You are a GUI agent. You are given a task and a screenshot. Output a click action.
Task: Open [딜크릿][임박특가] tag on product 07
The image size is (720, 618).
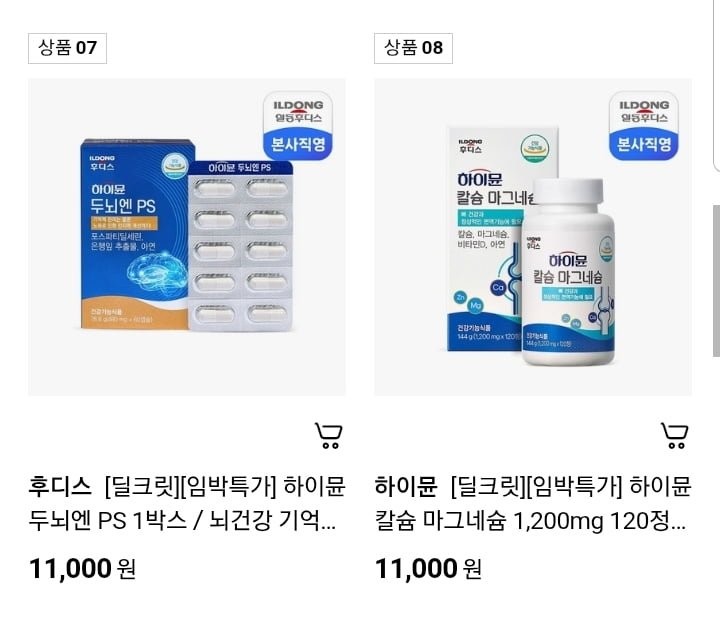(191, 487)
